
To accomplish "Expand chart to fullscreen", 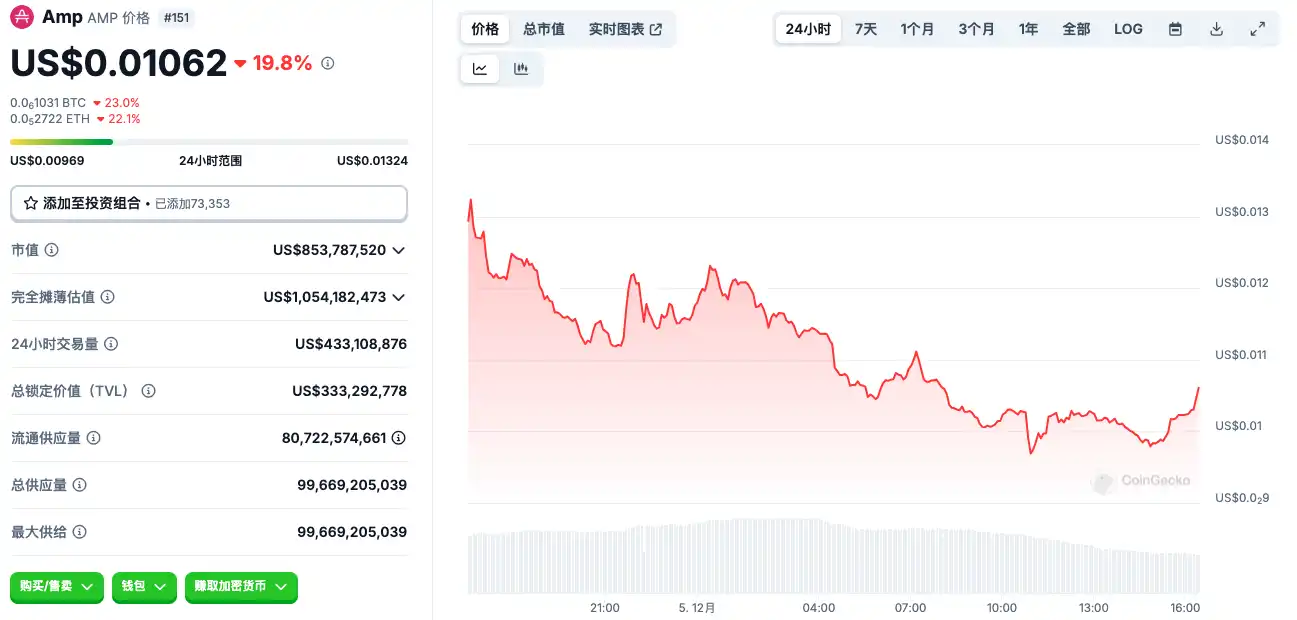I will pos(1258,29).
